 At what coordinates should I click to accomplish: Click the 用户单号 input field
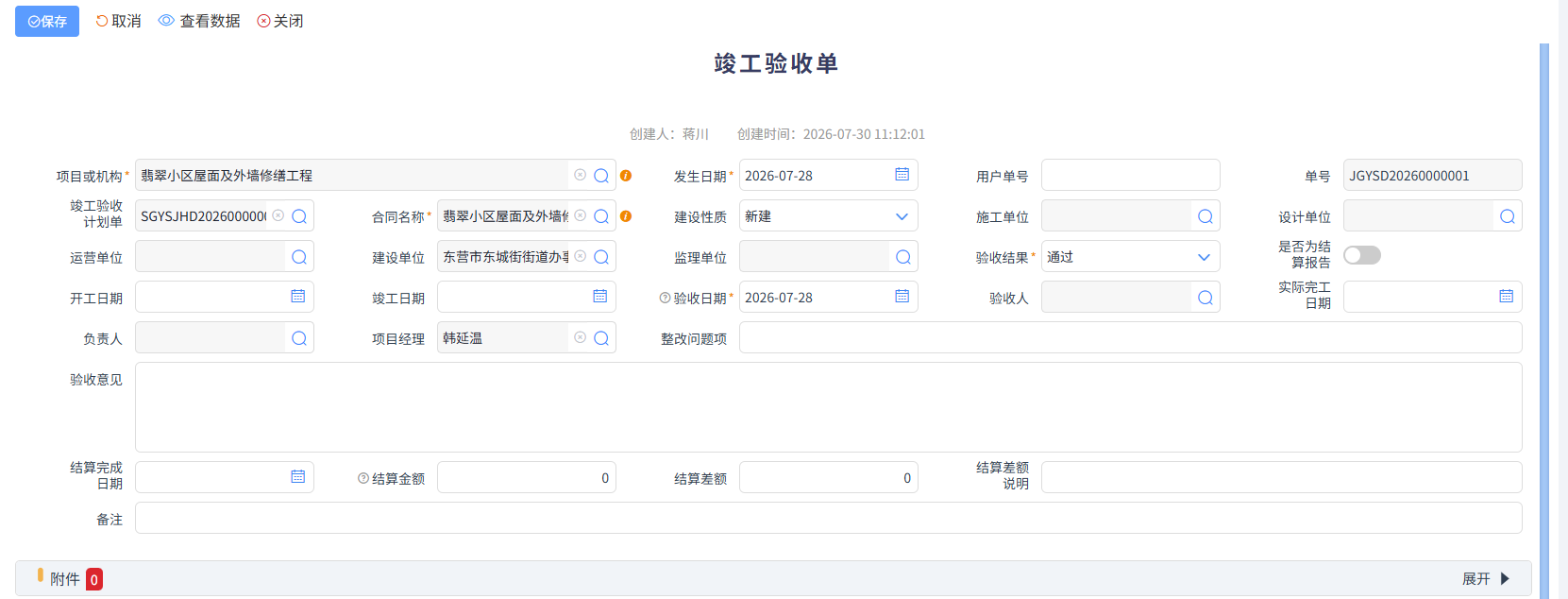click(x=1131, y=175)
